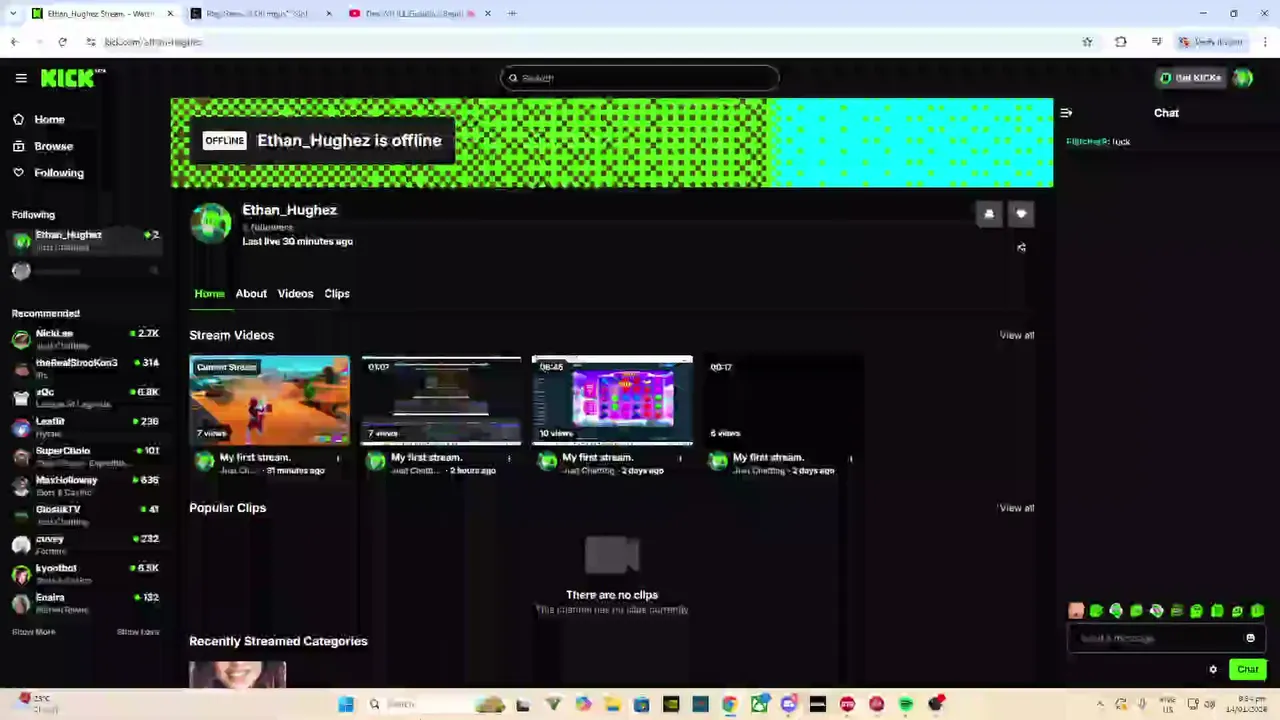Open options for the 31 minutes ago video
This screenshot has height=720, width=1280.
[338, 459]
